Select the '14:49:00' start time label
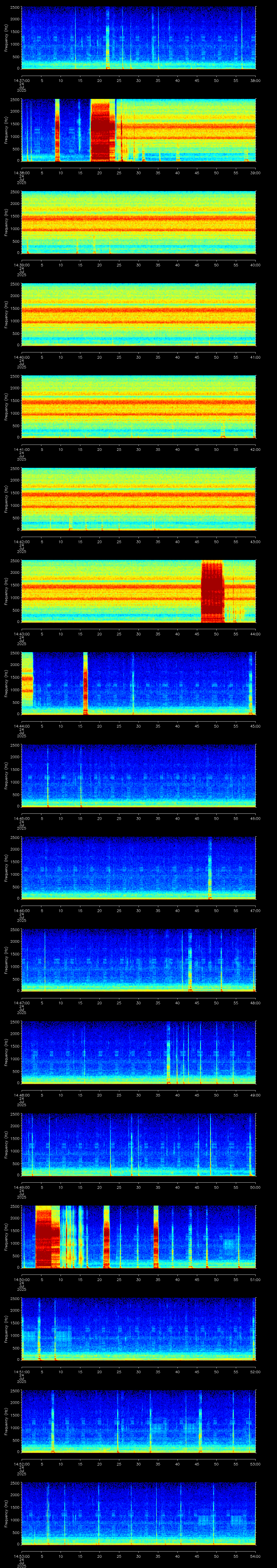Viewport: 277px width, 1568px height. pyautogui.click(x=21, y=1187)
